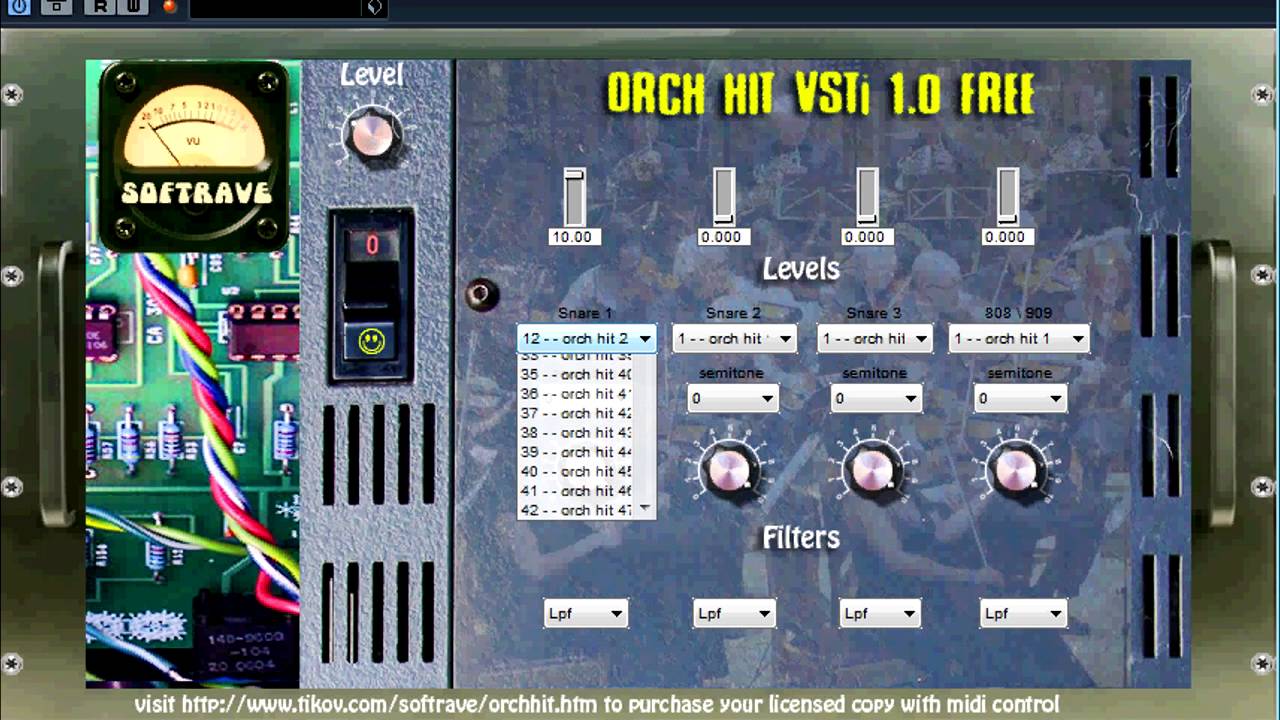Screen dimensions: 1280x720
Task: Click the cube preset browser icon
Action: click(374, 7)
